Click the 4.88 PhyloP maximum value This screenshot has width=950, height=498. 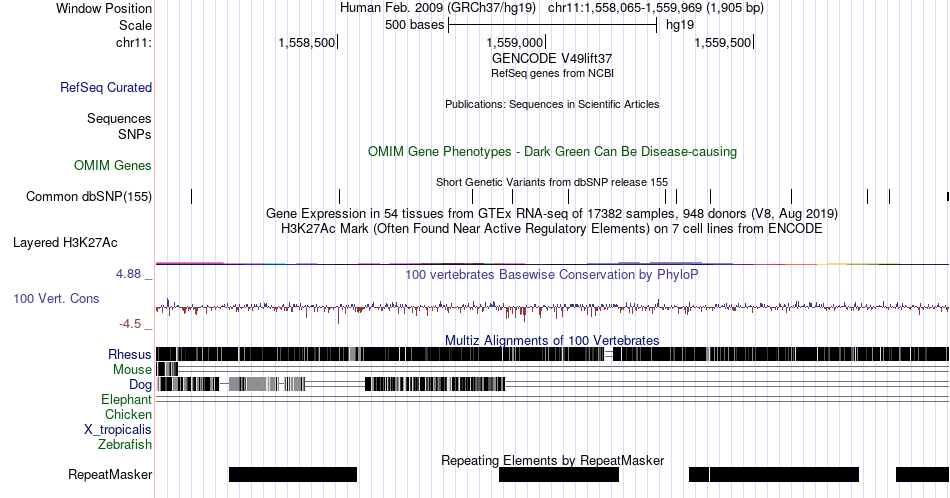[128, 274]
